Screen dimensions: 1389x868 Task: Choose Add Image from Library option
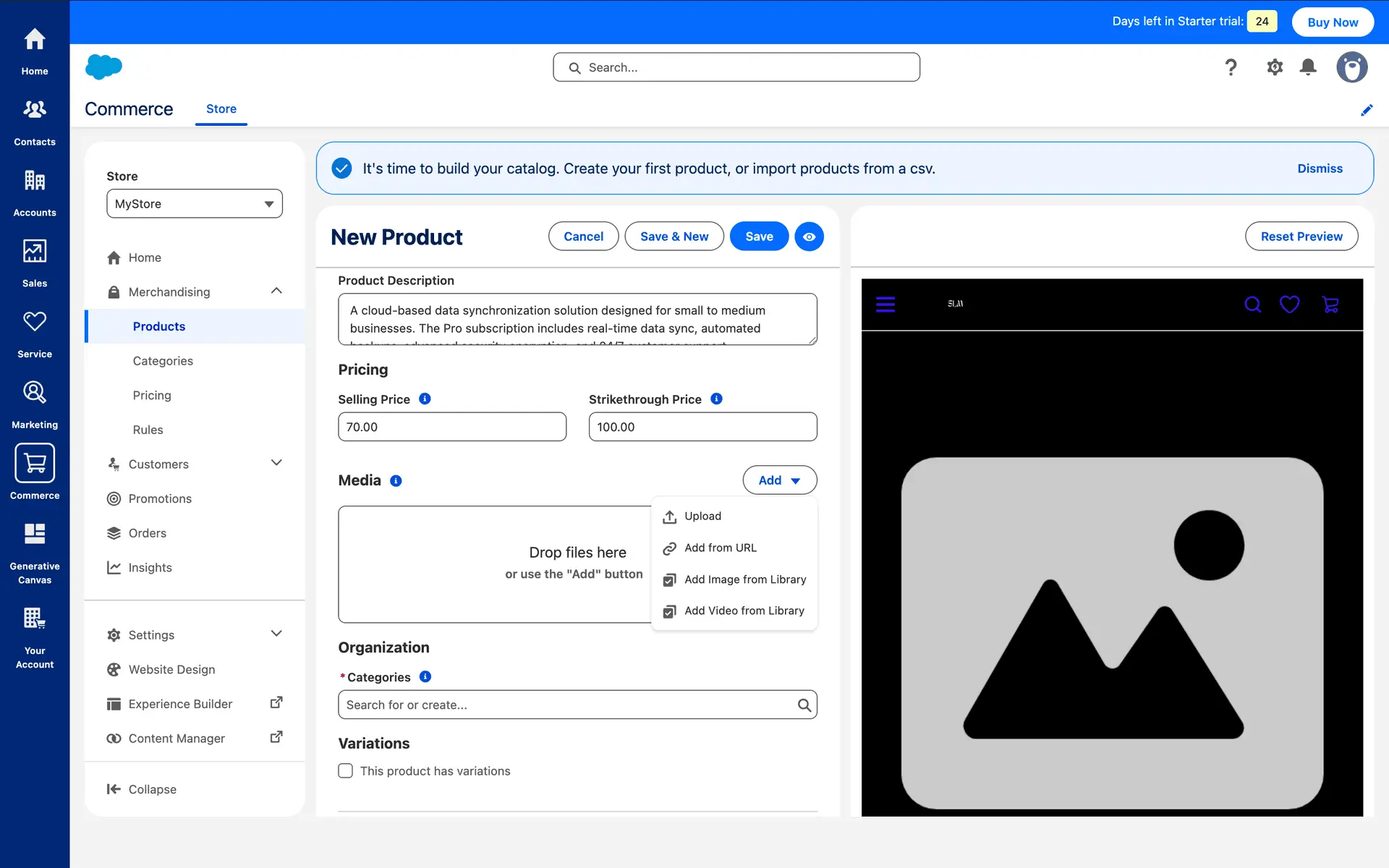point(744,579)
